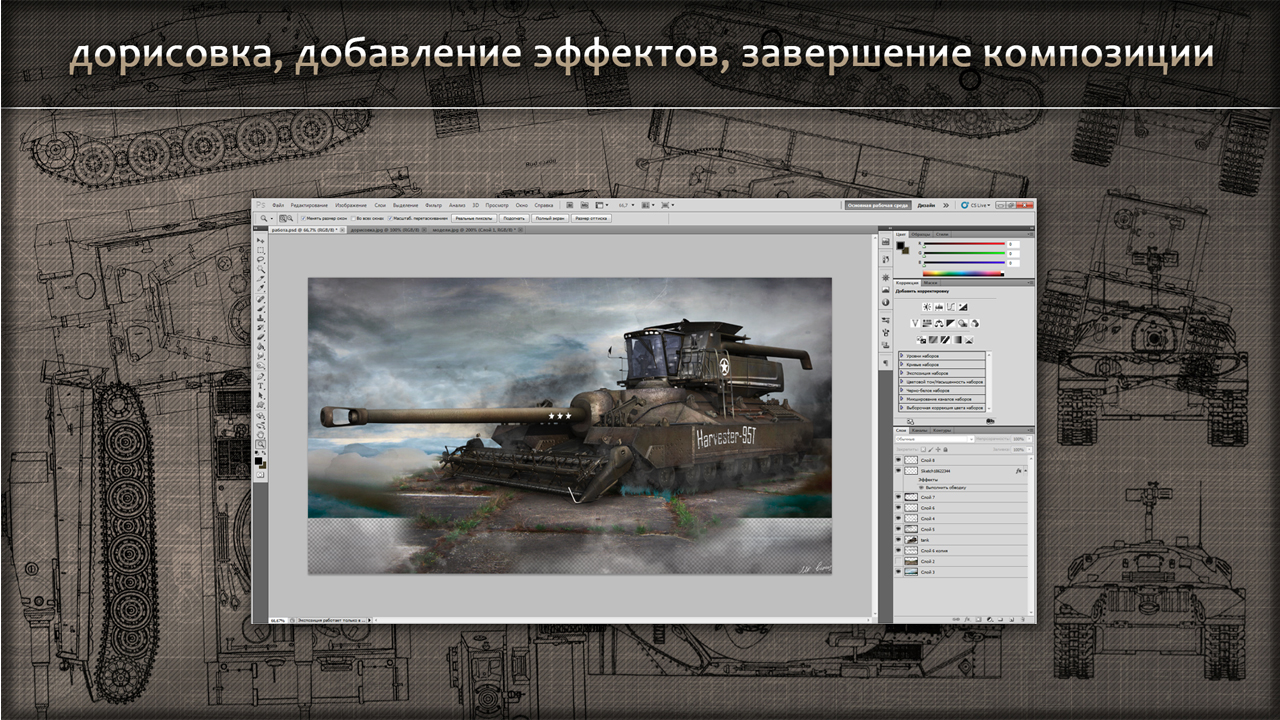The width and height of the screenshot is (1280, 720).
Task: Click the Brightness/Contrast adjustment icon
Action: click(x=927, y=306)
